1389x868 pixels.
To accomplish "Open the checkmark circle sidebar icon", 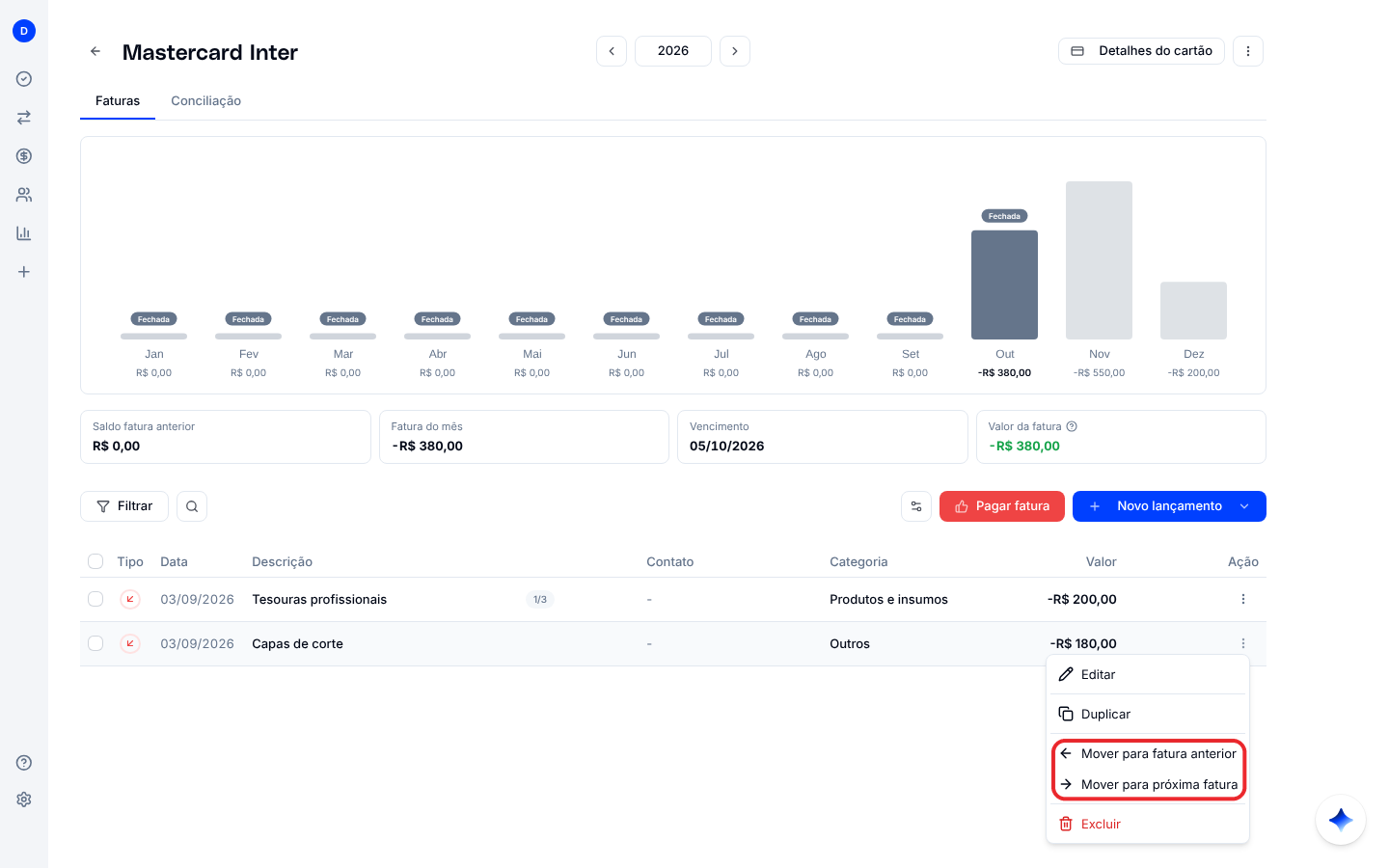I will (24, 79).
